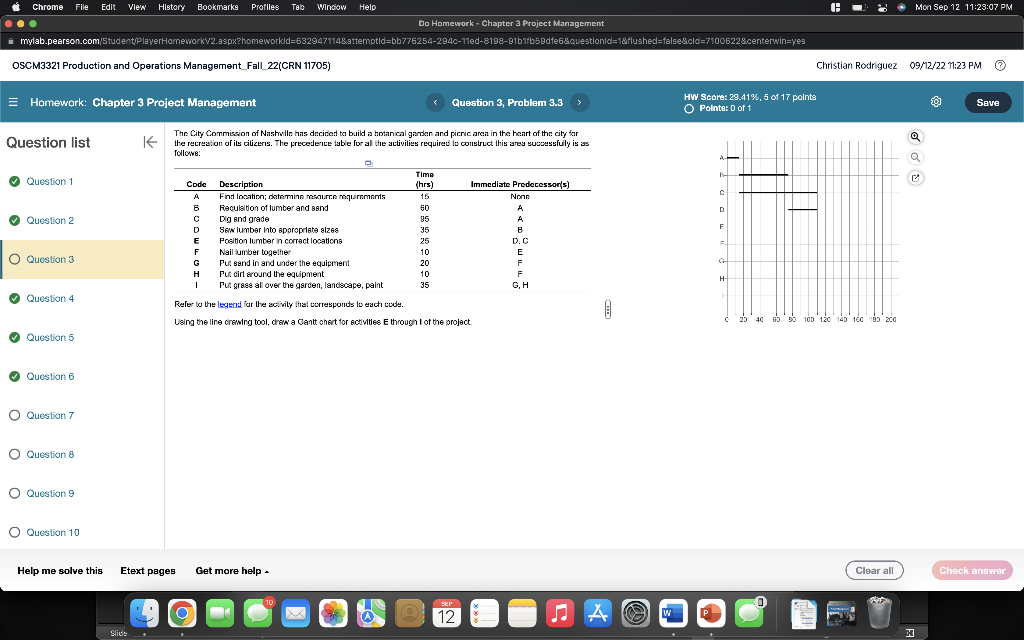
Task: Open Microsoft Word from the Dock
Action: [673, 614]
